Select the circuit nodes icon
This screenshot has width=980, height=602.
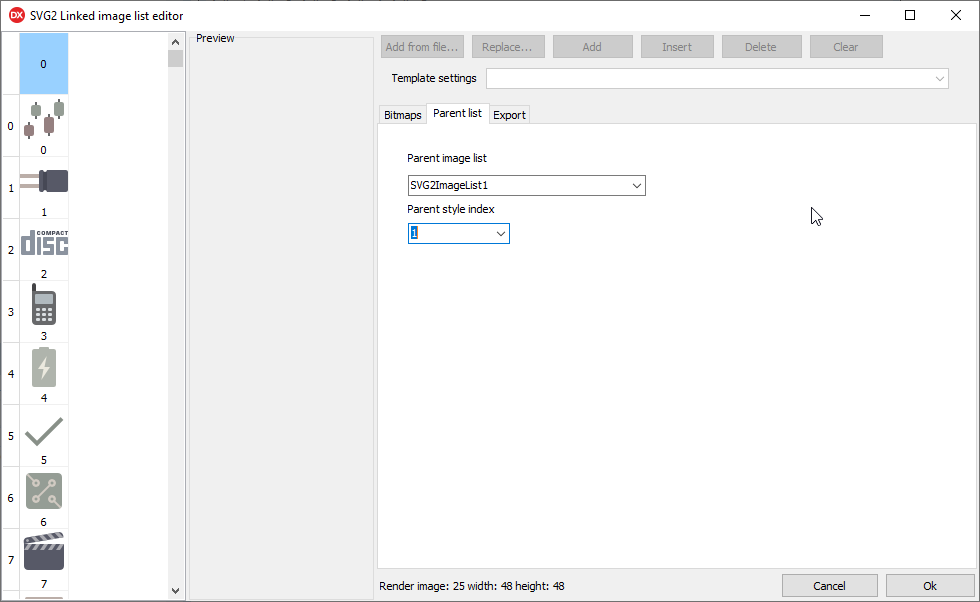[44, 491]
